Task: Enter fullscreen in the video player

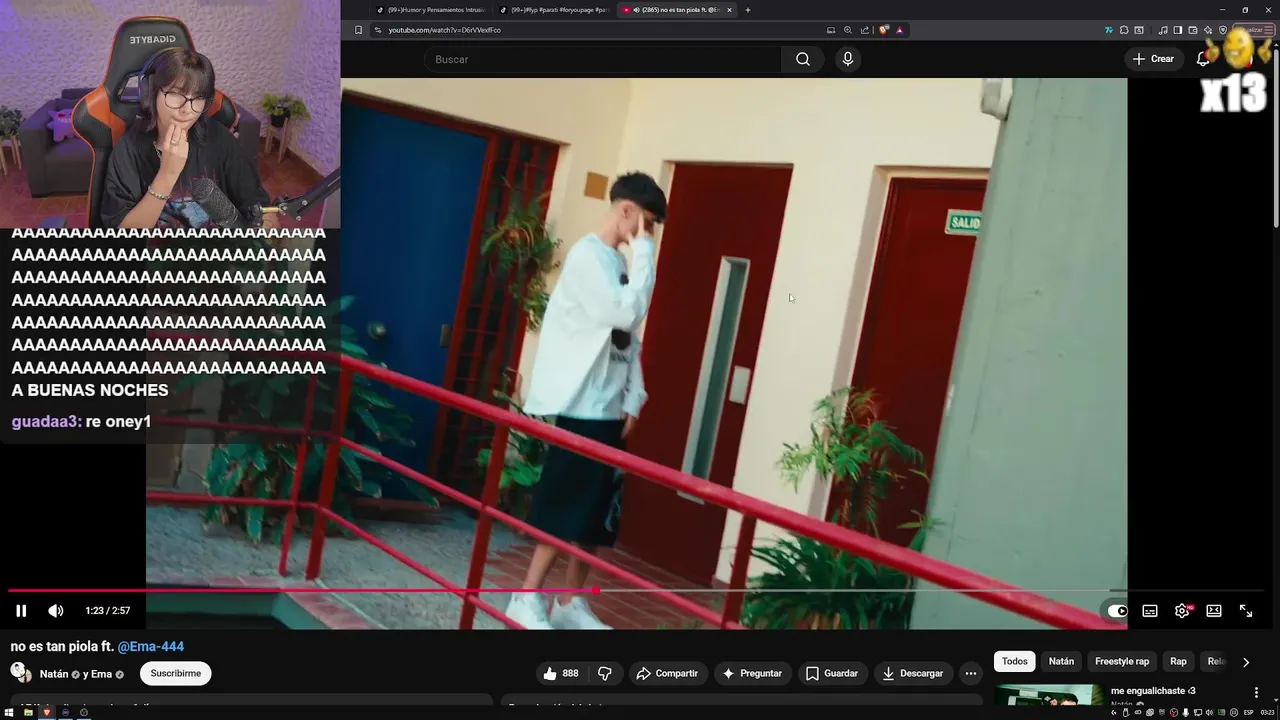Action: 1246,611
